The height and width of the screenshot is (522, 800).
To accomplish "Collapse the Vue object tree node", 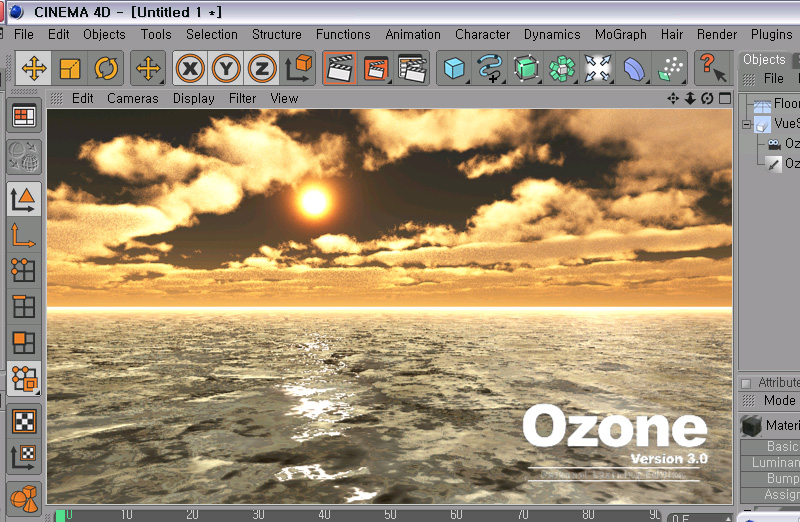I will pos(746,124).
